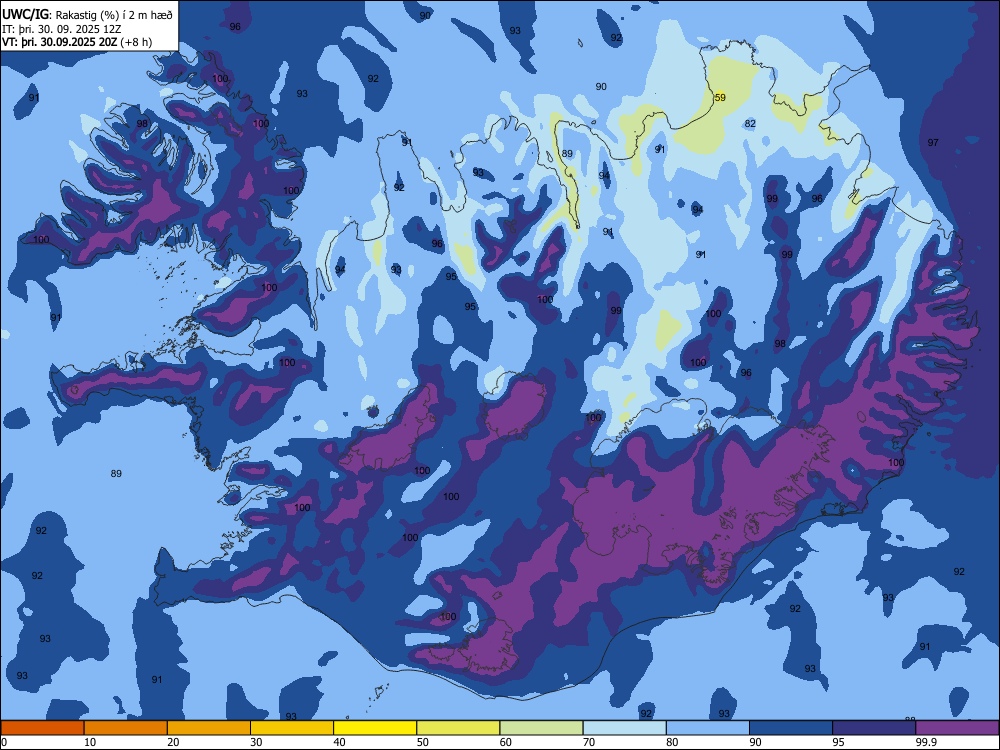Click the 'IT: þri. 30. 09. 2025 12Z' line
The width and height of the screenshot is (1000, 750).
pyautogui.click(x=61, y=29)
